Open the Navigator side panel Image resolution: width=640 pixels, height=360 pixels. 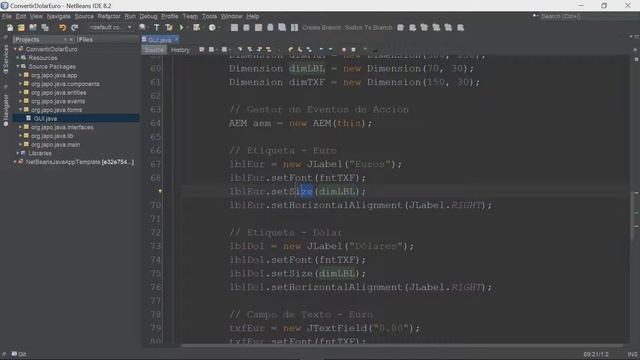tap(5, 110)
